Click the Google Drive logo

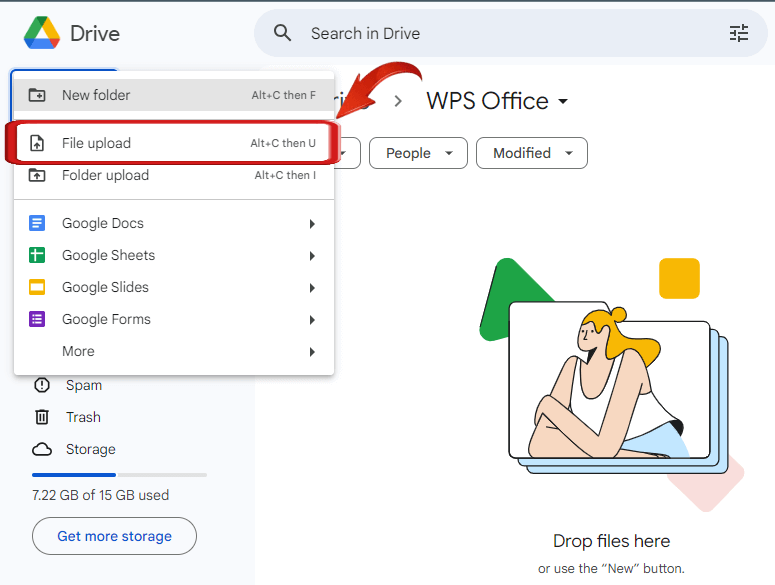coord(42,33)
